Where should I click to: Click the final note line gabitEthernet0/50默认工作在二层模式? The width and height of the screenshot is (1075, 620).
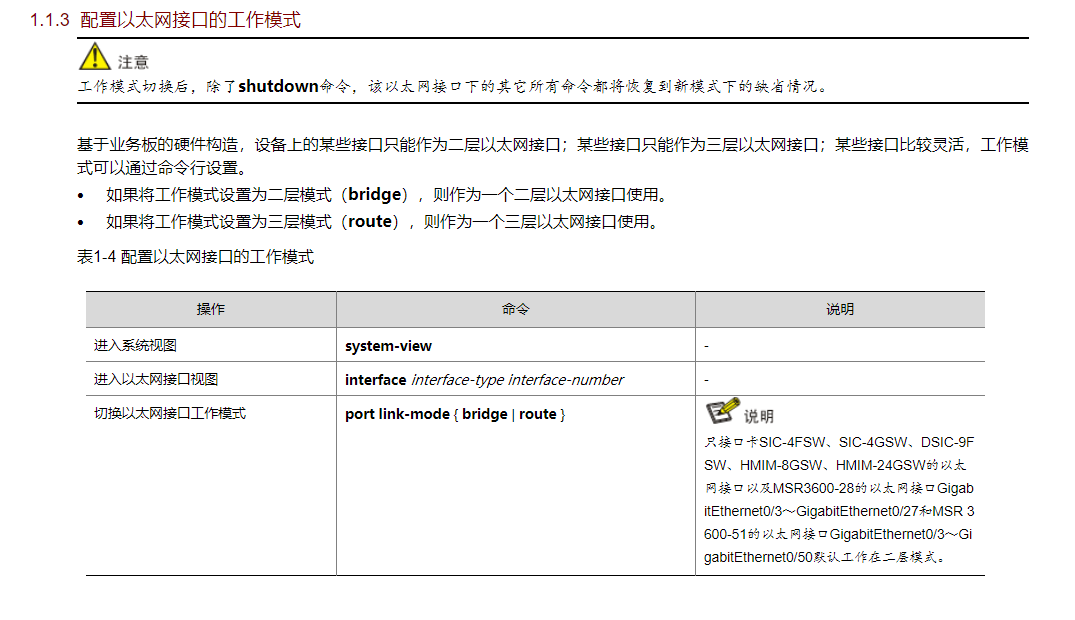pyautogui.click(x=825, y=557)
